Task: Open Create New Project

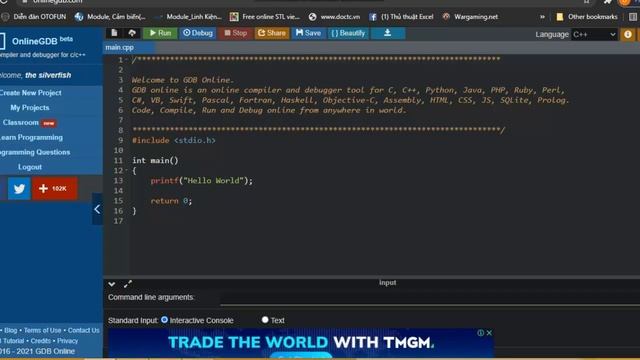Action: click(x=30, y=93)
